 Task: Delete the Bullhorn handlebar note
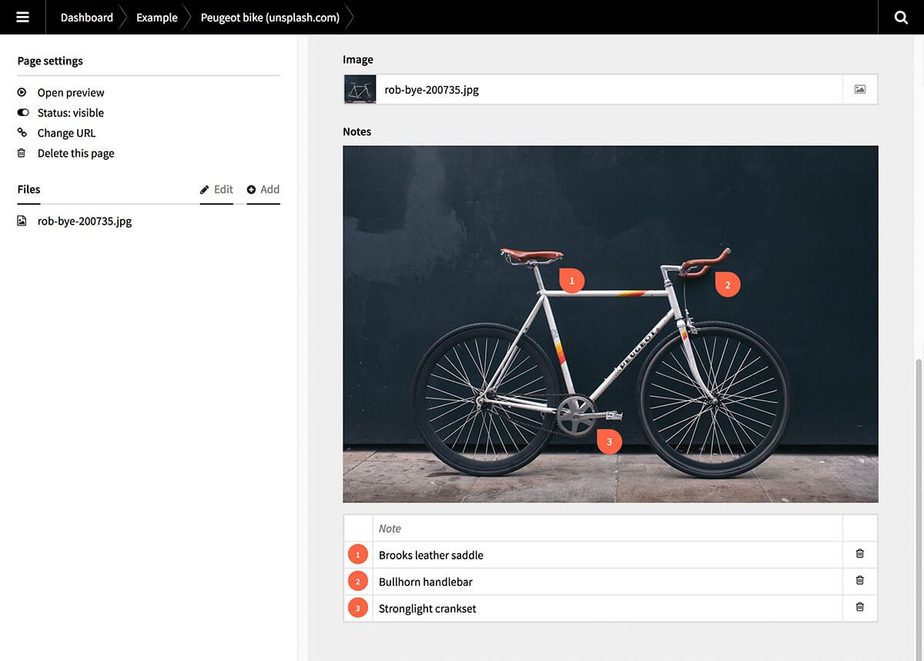pyautogui.click(x=860, y=581)
